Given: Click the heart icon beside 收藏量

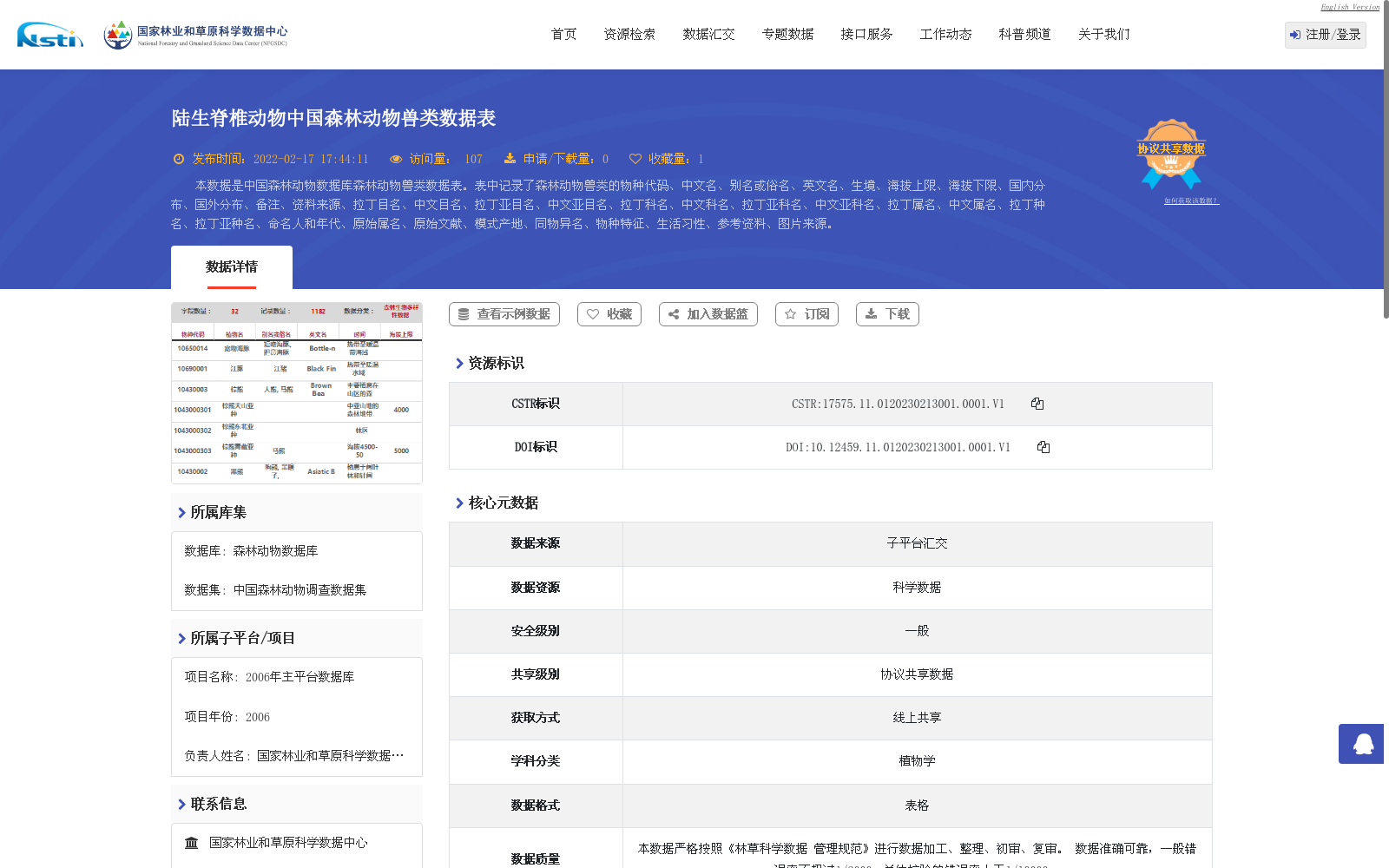Looking at the screenshot, I should pos(635,159).
